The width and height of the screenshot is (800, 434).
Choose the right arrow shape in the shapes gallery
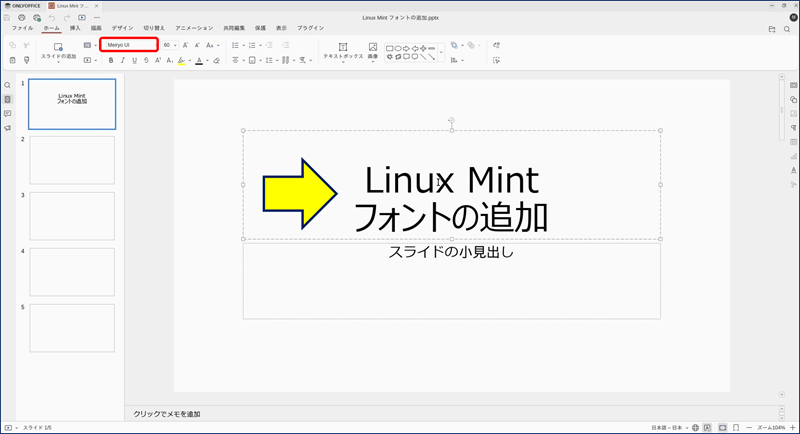pyautogui.click(x=406, y=48)
